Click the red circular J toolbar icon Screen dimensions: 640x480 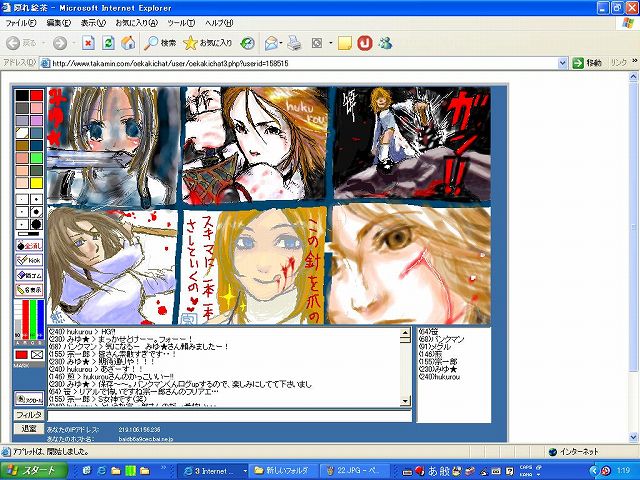[365, 43]
